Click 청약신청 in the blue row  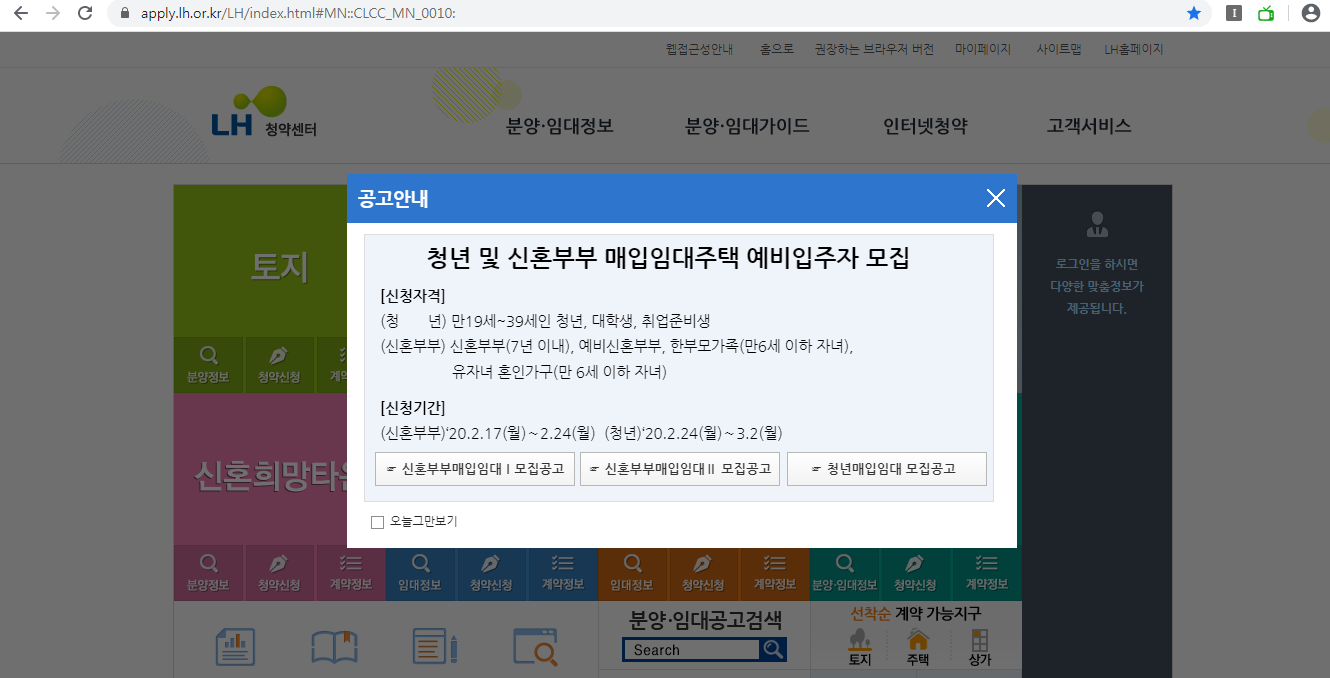[491, 573]
